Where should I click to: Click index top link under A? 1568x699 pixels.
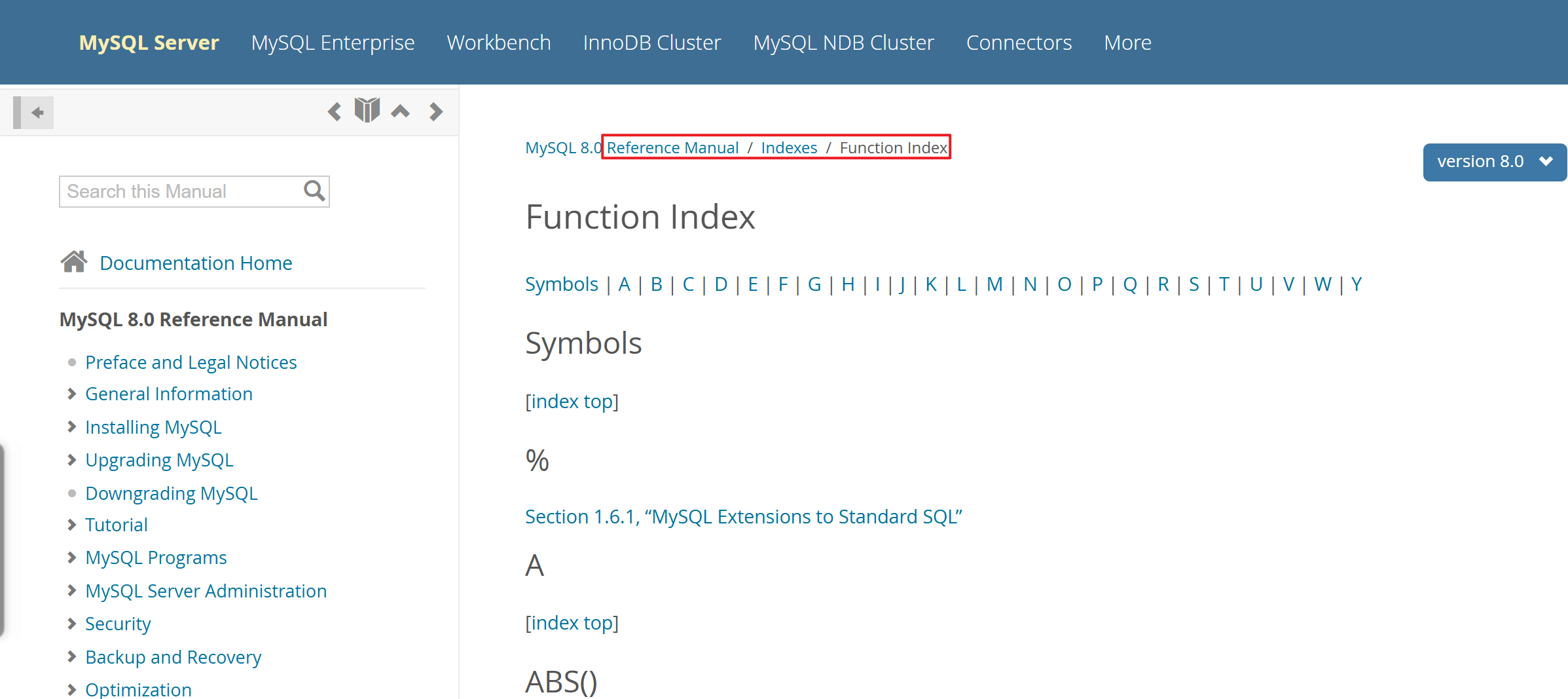[572, 623]
